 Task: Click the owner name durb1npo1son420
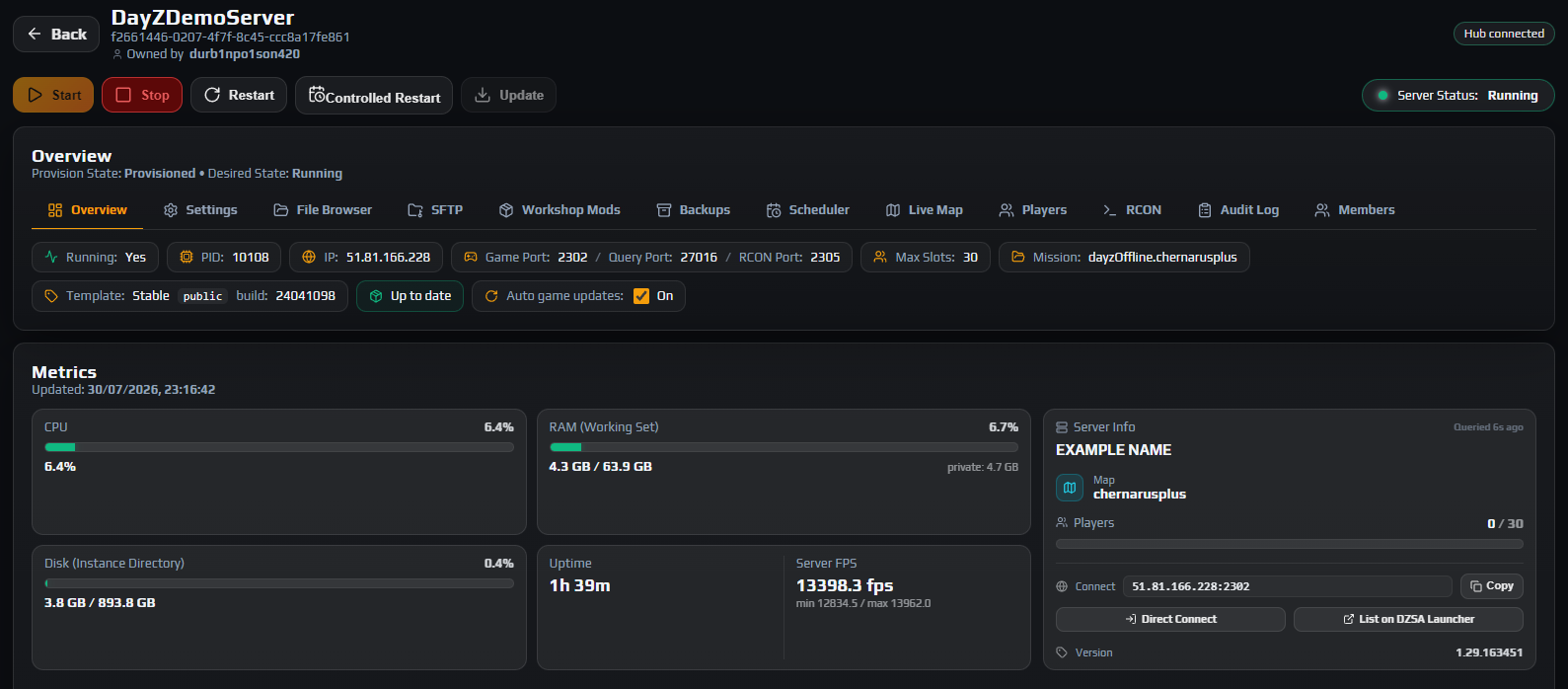(245, 54)
